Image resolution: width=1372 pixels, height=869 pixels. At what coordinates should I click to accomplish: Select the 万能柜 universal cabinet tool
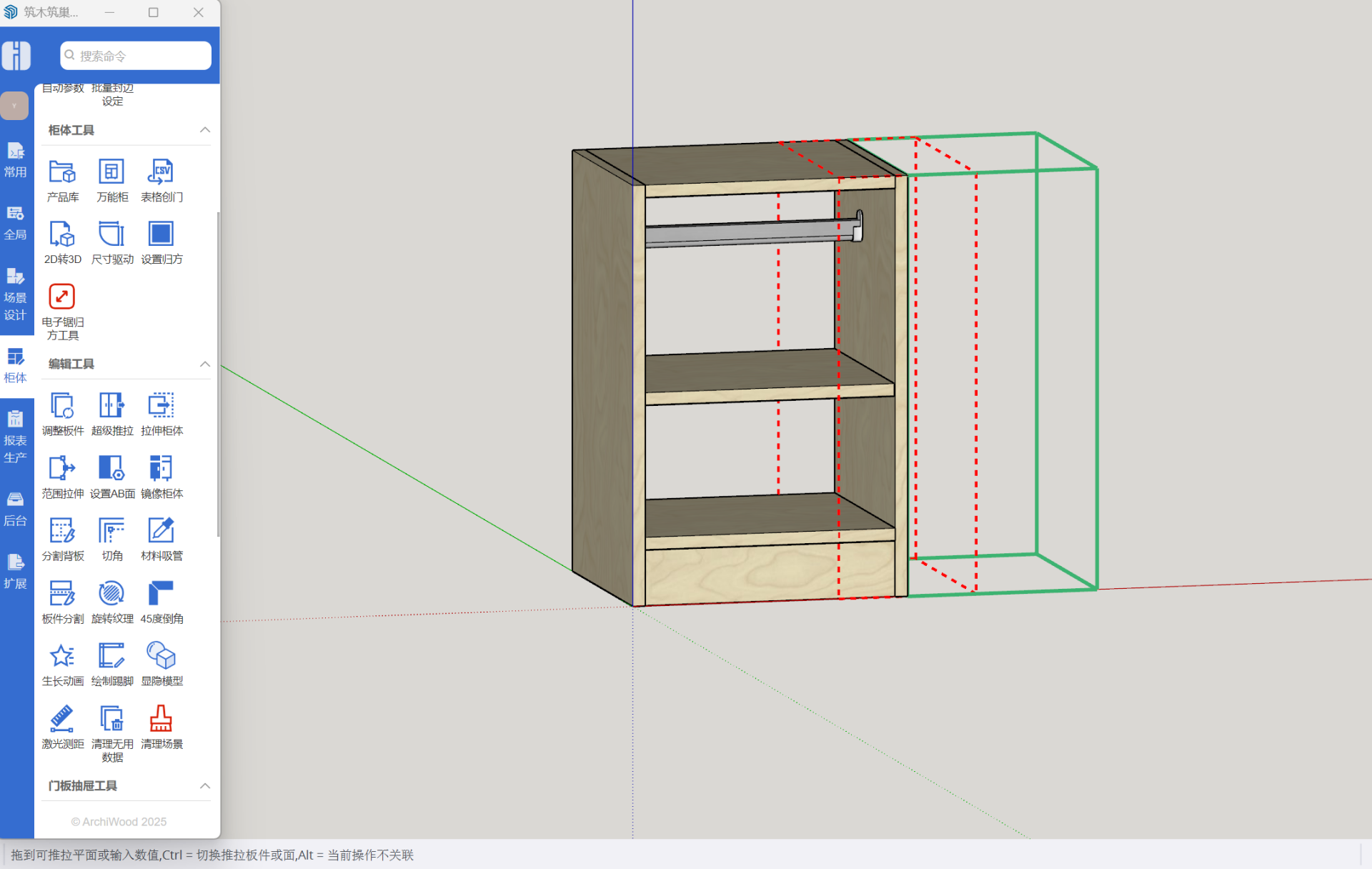(x=111, y=172)
